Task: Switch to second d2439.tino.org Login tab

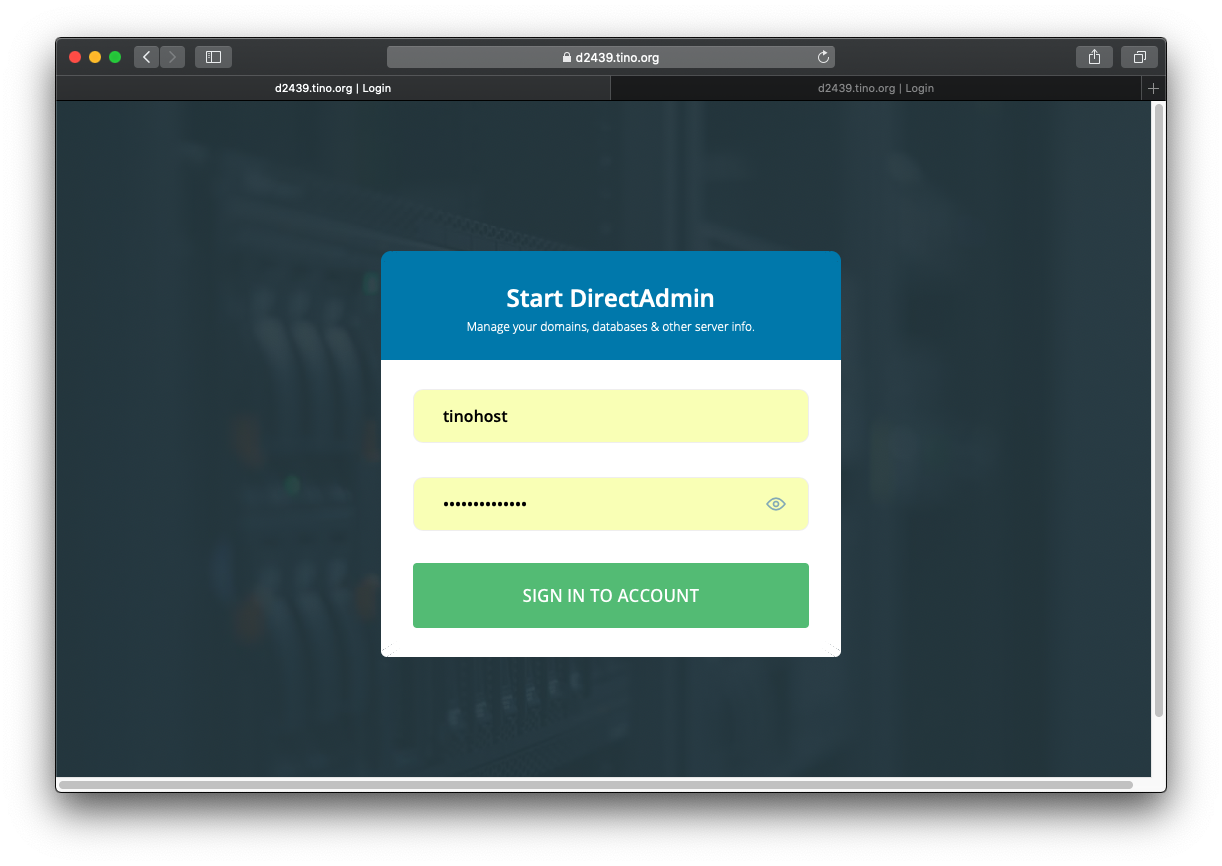Action: point(876,88)
